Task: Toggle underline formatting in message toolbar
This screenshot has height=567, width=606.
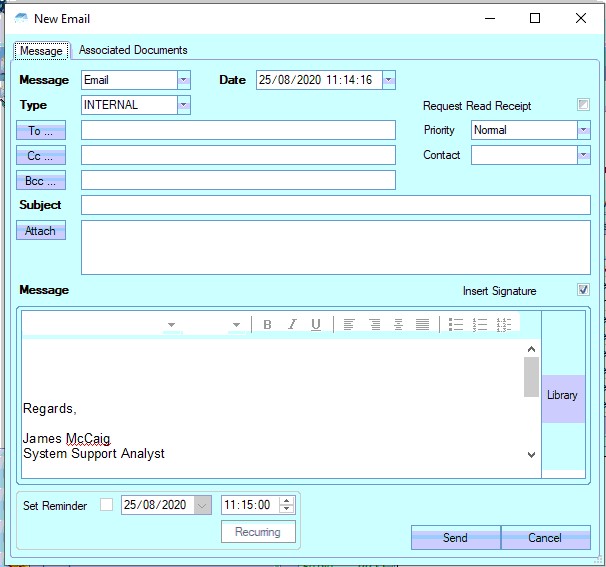Action: 316,324
